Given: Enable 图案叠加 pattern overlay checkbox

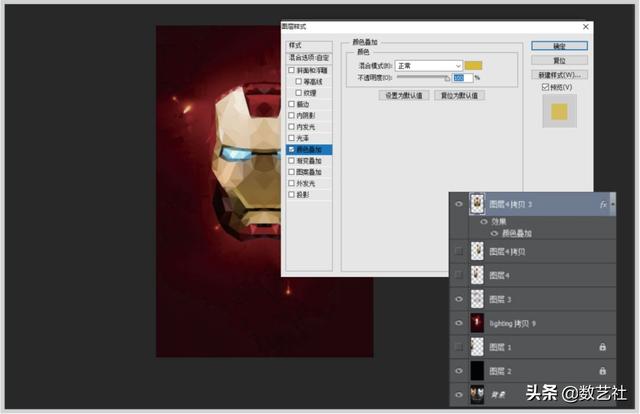Looking at the screenshot, I should point(291,172).
